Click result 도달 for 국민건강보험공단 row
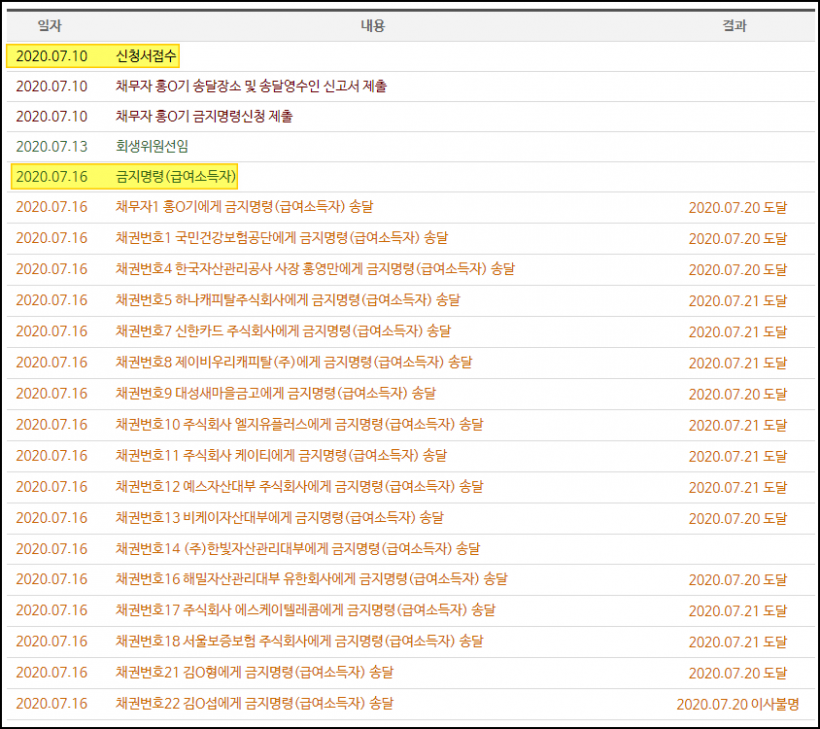 (x=737, y=238)
